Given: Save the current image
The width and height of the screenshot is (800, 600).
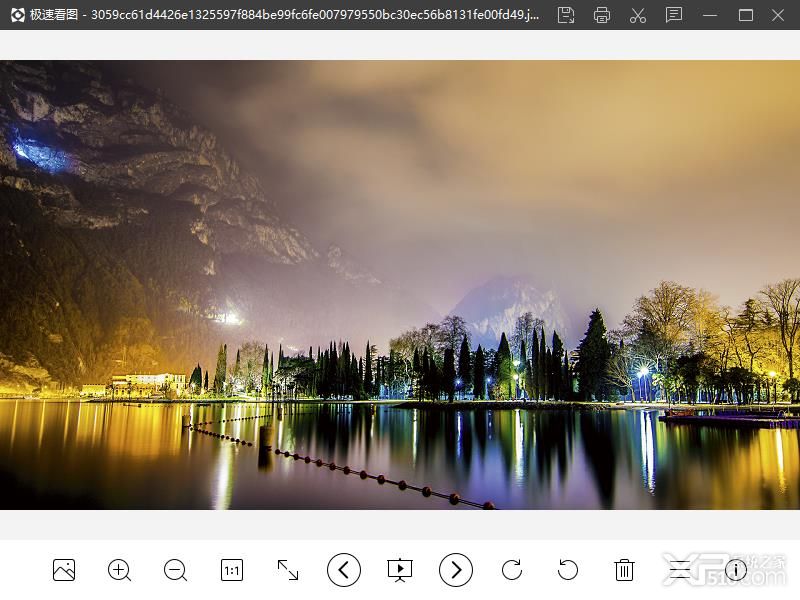Looking at the screenshot, I should coord(566,16).
